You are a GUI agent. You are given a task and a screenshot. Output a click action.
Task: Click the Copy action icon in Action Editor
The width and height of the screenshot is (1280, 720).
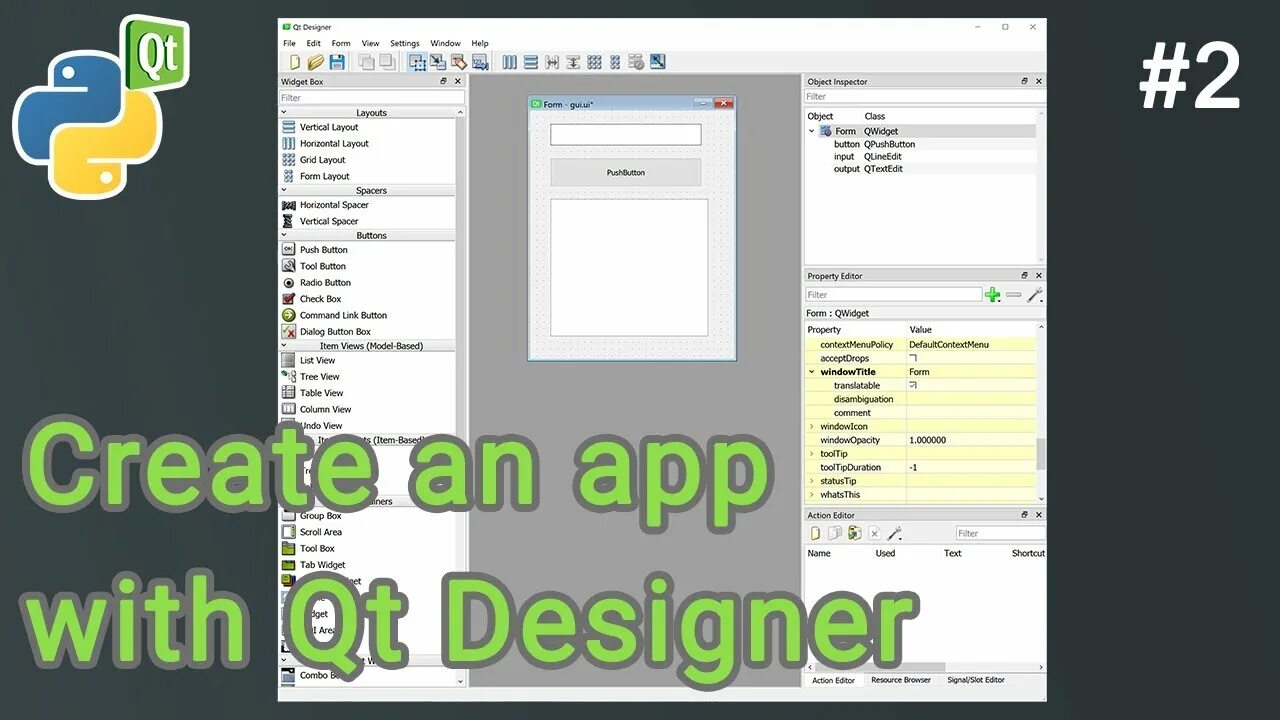pos(835,533)
